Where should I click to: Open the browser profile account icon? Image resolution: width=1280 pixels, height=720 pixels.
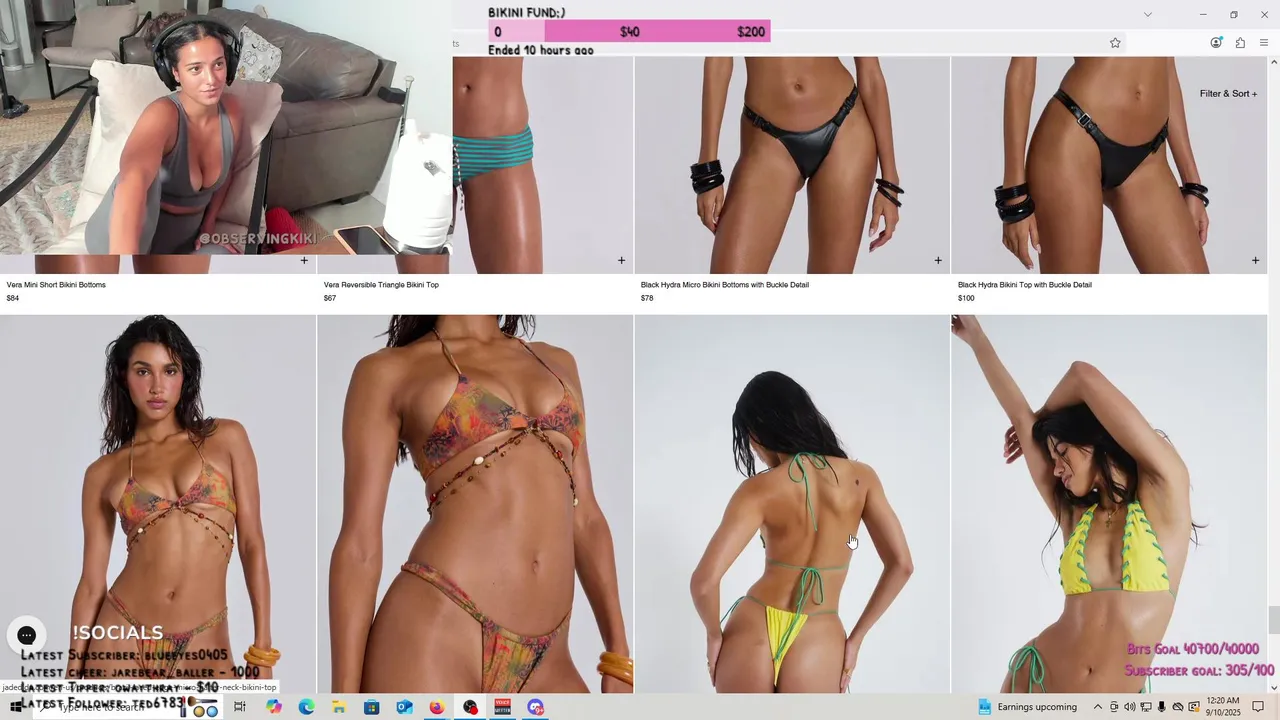click(1216, 43)
